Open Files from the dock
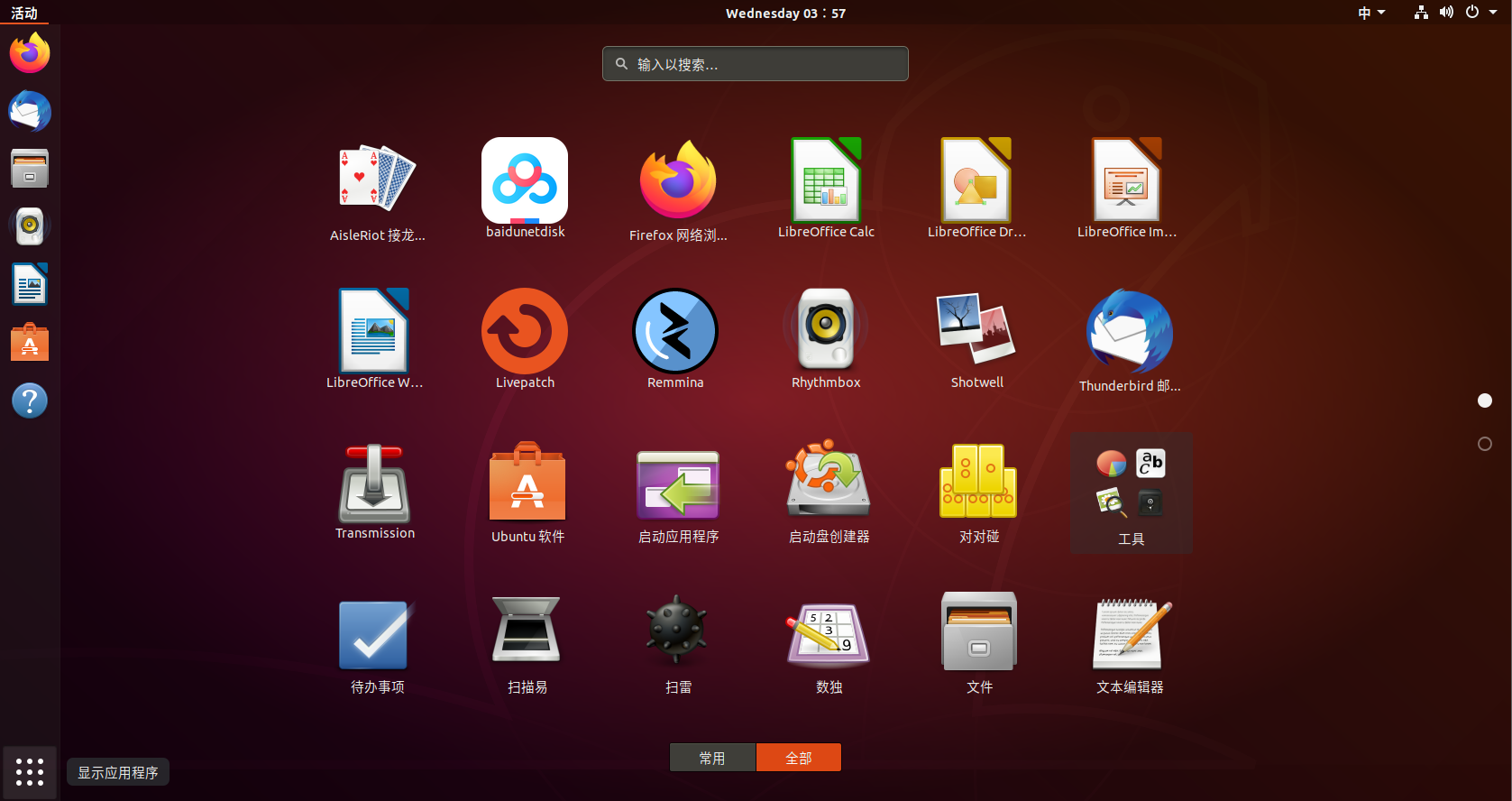The height and width of the screenshot is (801, 1512). (30, 169)
